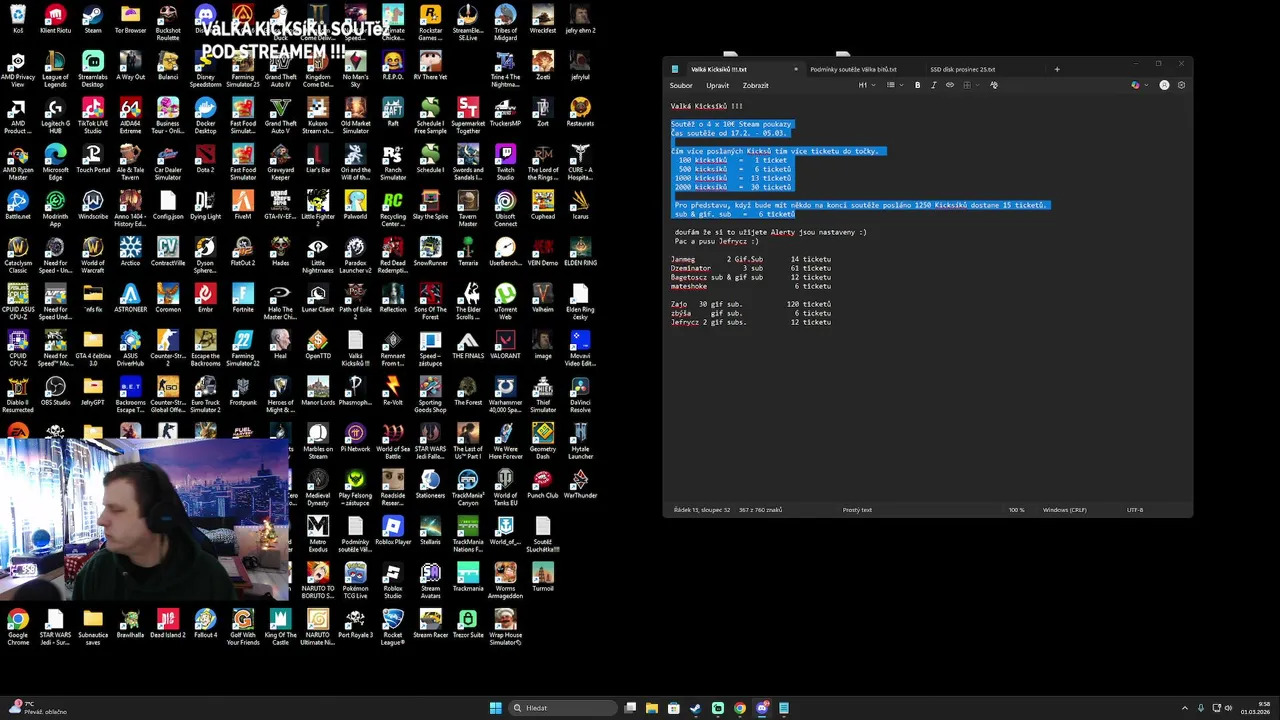Click the Prostý text status entry
The image size is (1280, 720).
857,510
